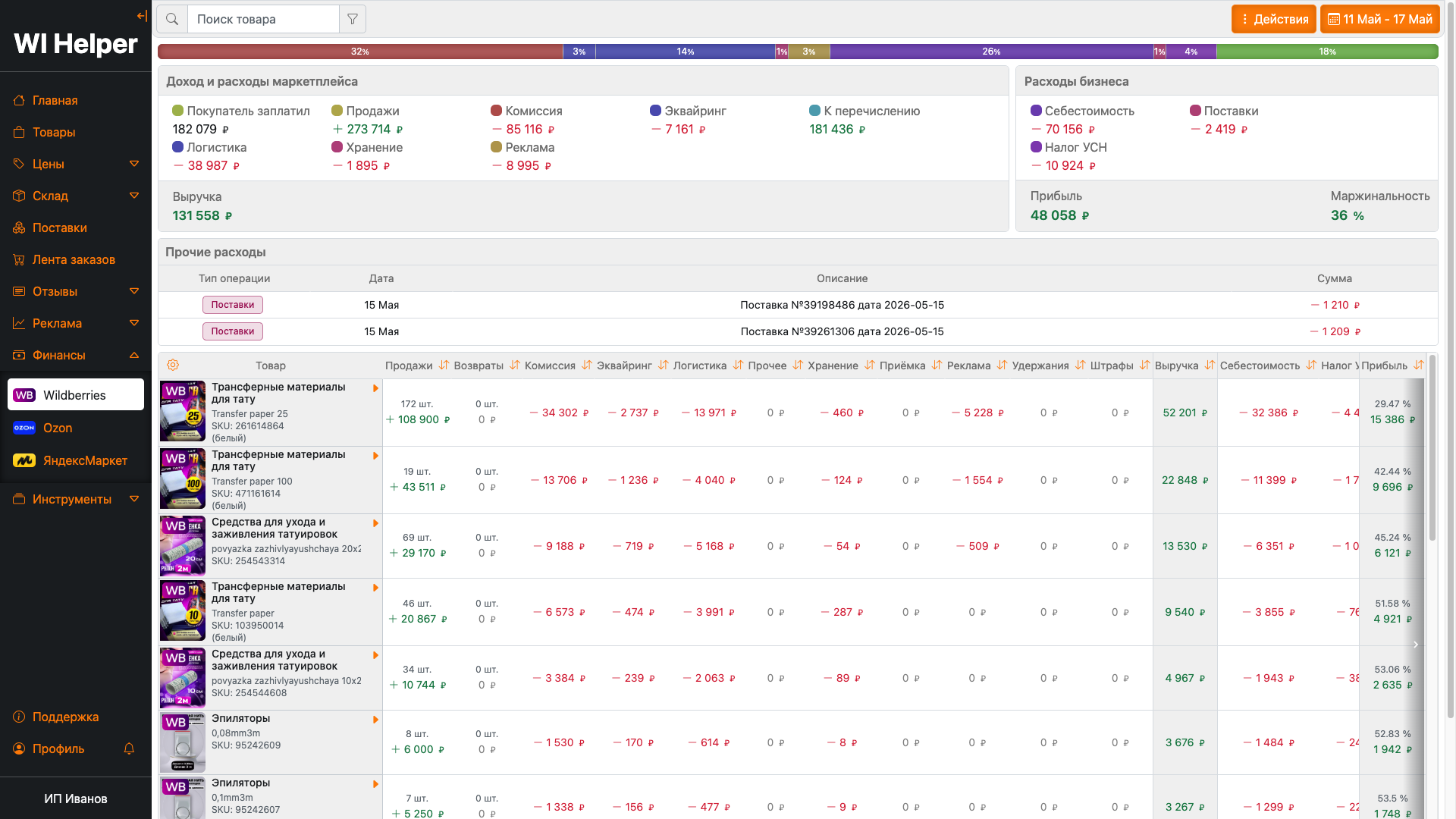Sort table by Возвраты column
This screenshot has width=1456, height=819.
[x=515, y=366]
